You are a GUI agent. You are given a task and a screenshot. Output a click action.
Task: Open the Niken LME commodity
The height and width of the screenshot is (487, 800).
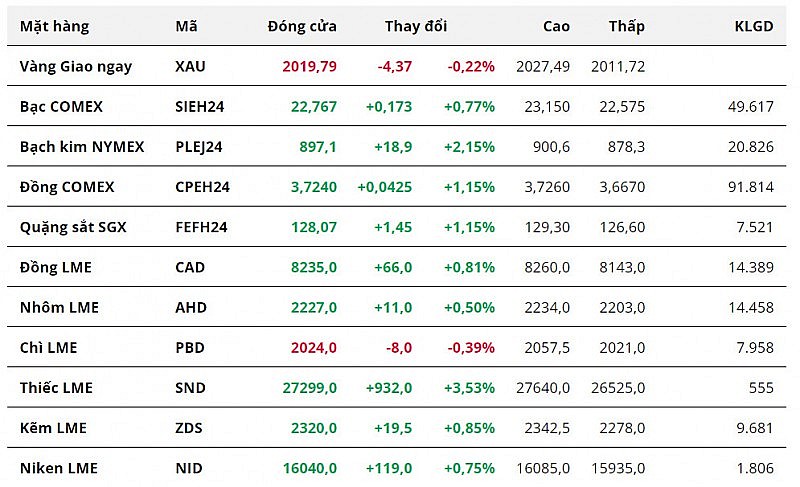pyautogui.click(x=59, y=468)
